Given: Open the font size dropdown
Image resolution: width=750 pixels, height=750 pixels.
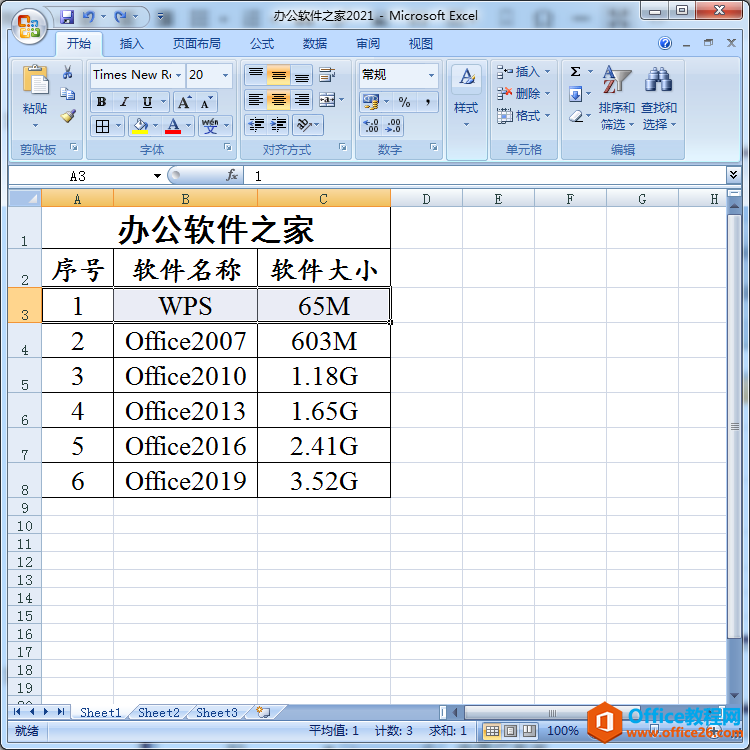Looking at the screenshot, I should [x=225, y=75].
